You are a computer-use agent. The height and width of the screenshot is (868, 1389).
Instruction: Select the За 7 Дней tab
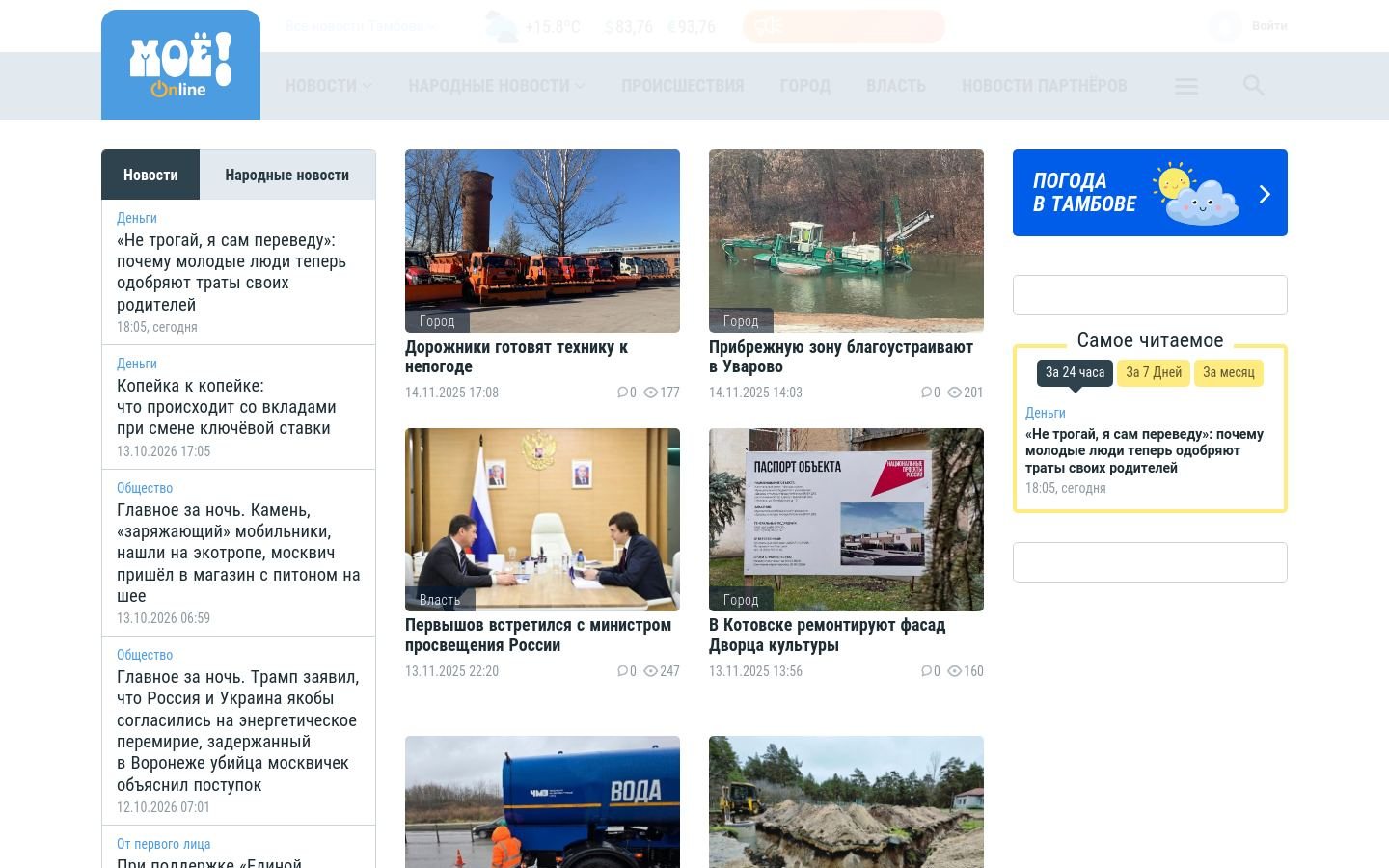[x=1154, y=372]
